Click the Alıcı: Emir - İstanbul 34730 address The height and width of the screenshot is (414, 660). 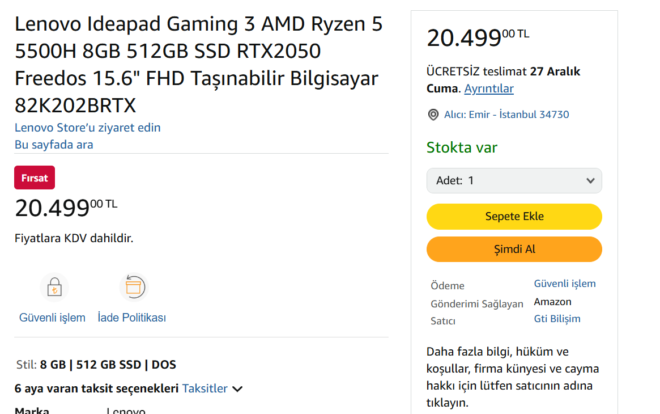pos(506,115)
